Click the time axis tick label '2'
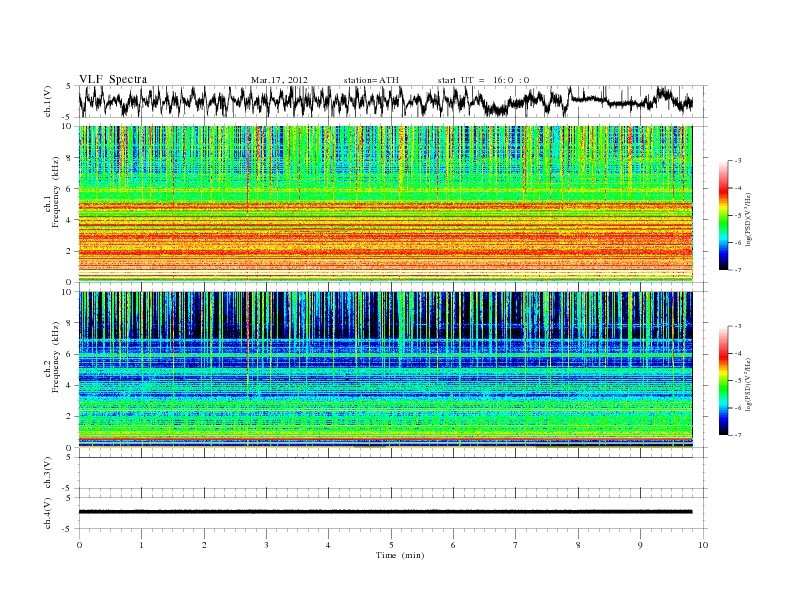This screenshot has width=792, height=612. (x=204, y=545)
